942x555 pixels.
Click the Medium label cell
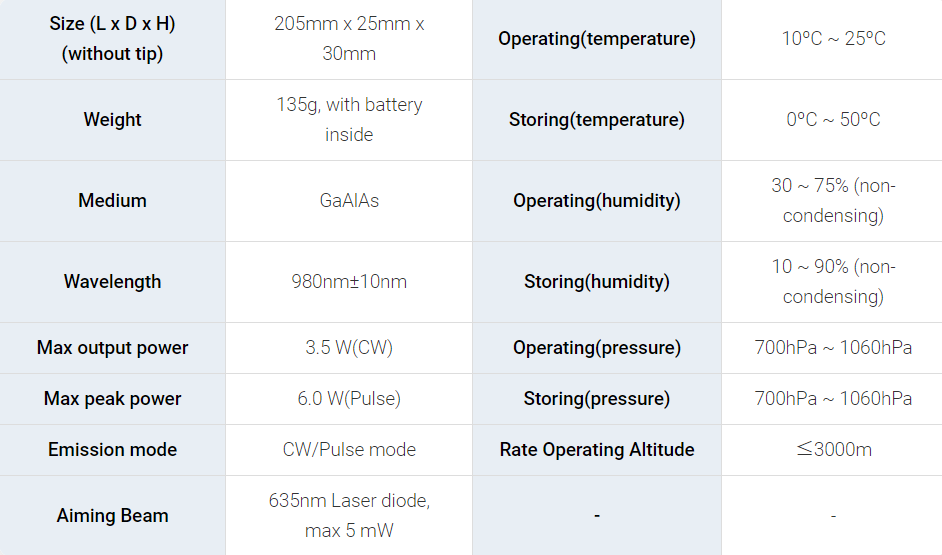(x=112, y=201)
